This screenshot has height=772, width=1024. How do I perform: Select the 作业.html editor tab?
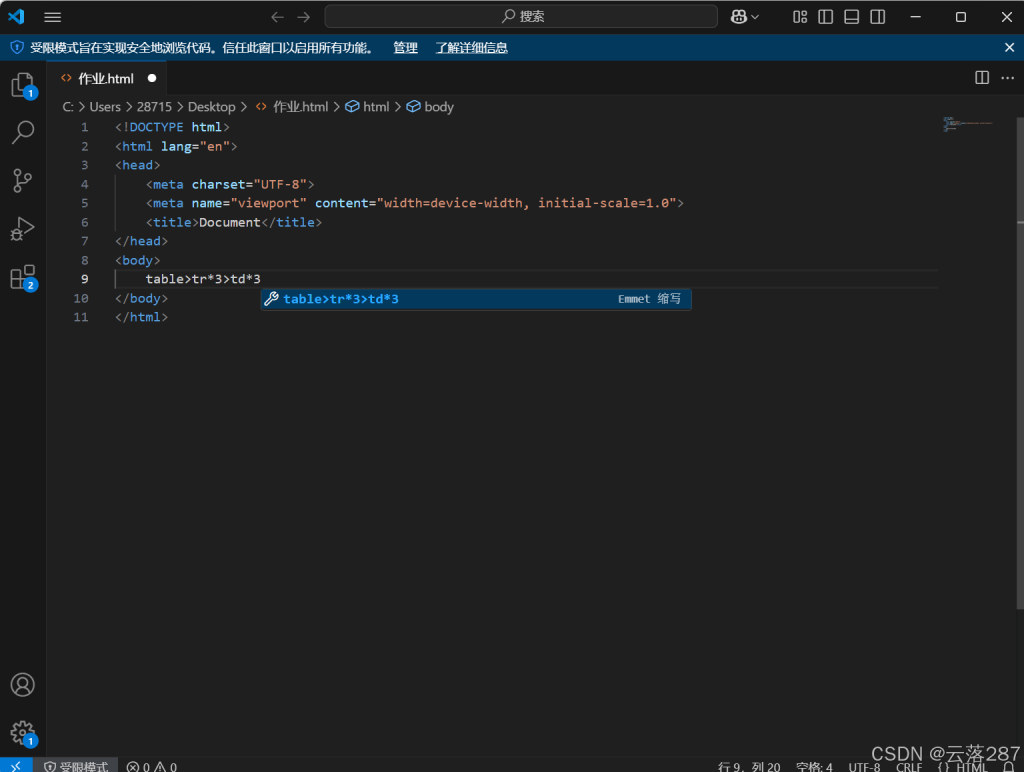coord(105,78)
